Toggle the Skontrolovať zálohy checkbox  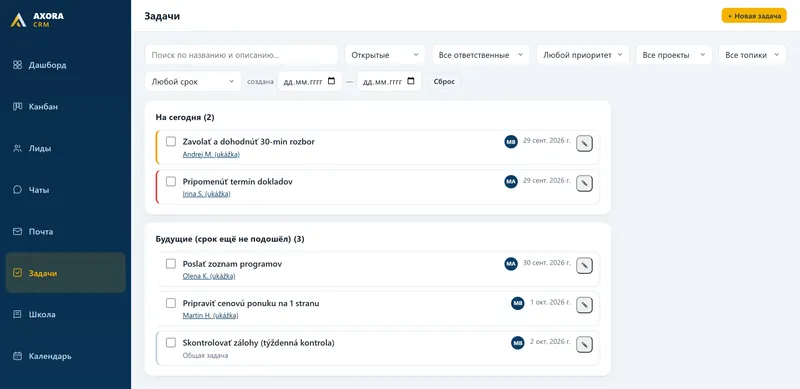pyautogui.click(x=171, y=343)
